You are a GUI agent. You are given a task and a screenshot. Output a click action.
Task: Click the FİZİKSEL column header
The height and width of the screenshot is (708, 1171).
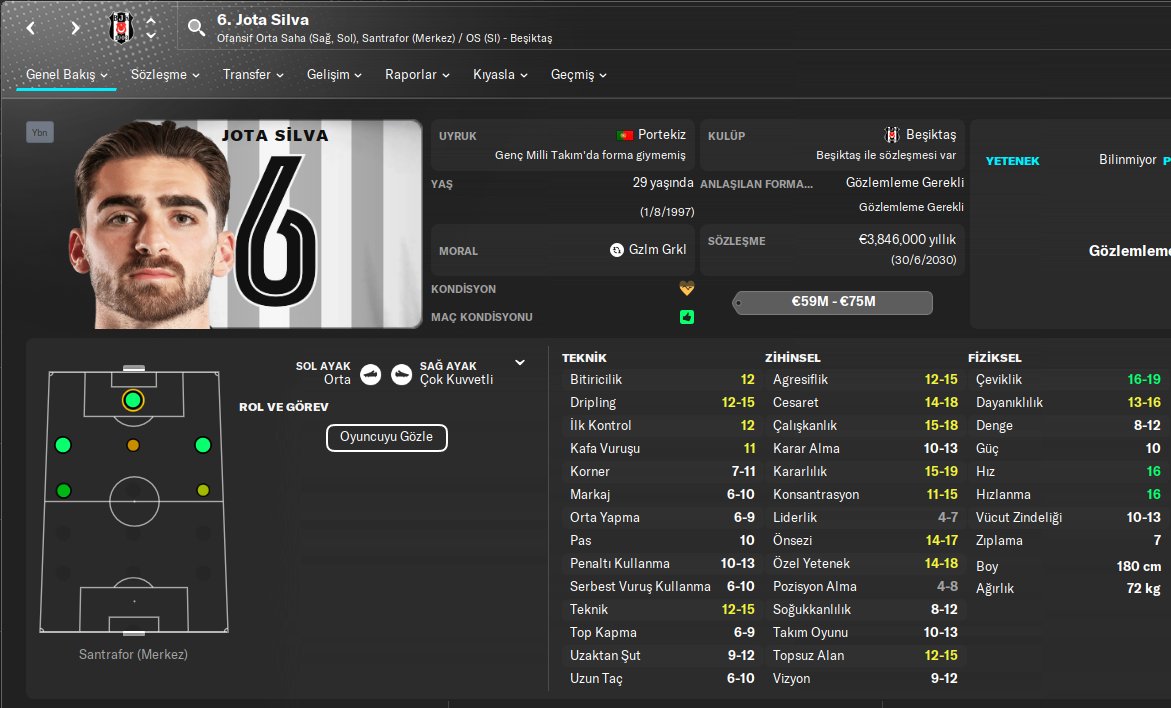pos(995,358)
